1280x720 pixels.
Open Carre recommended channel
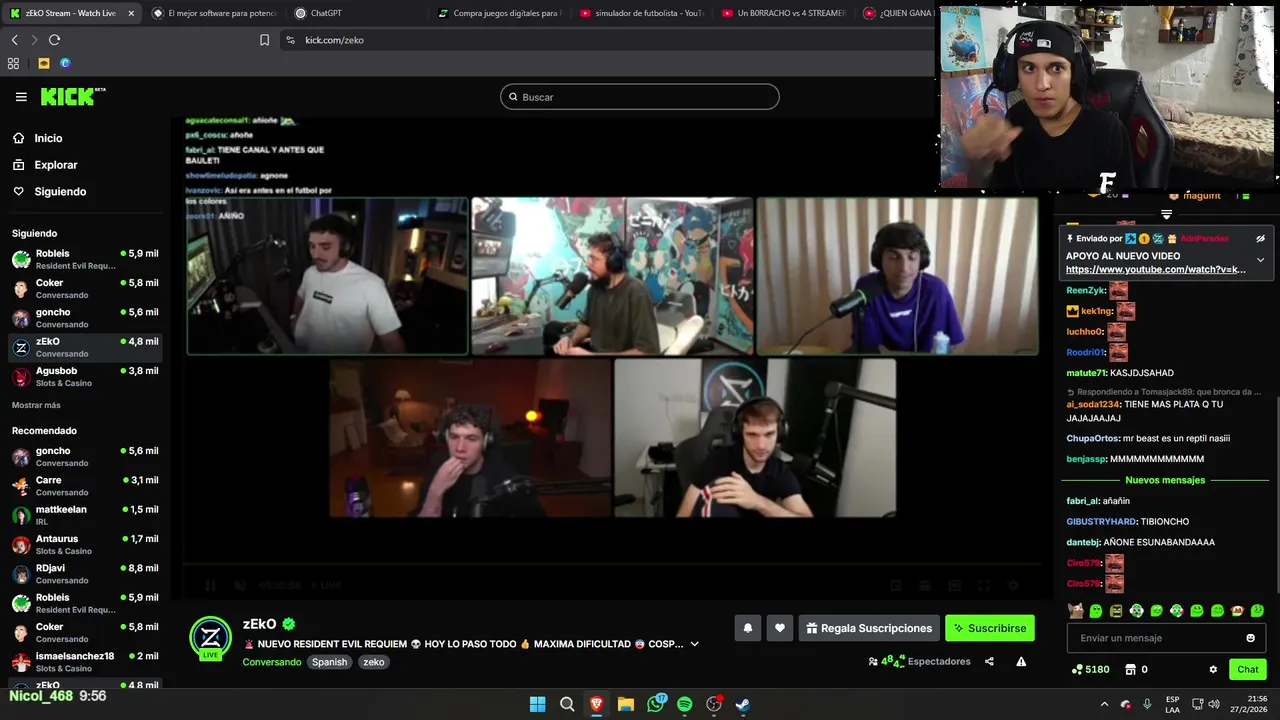point(85,486)
